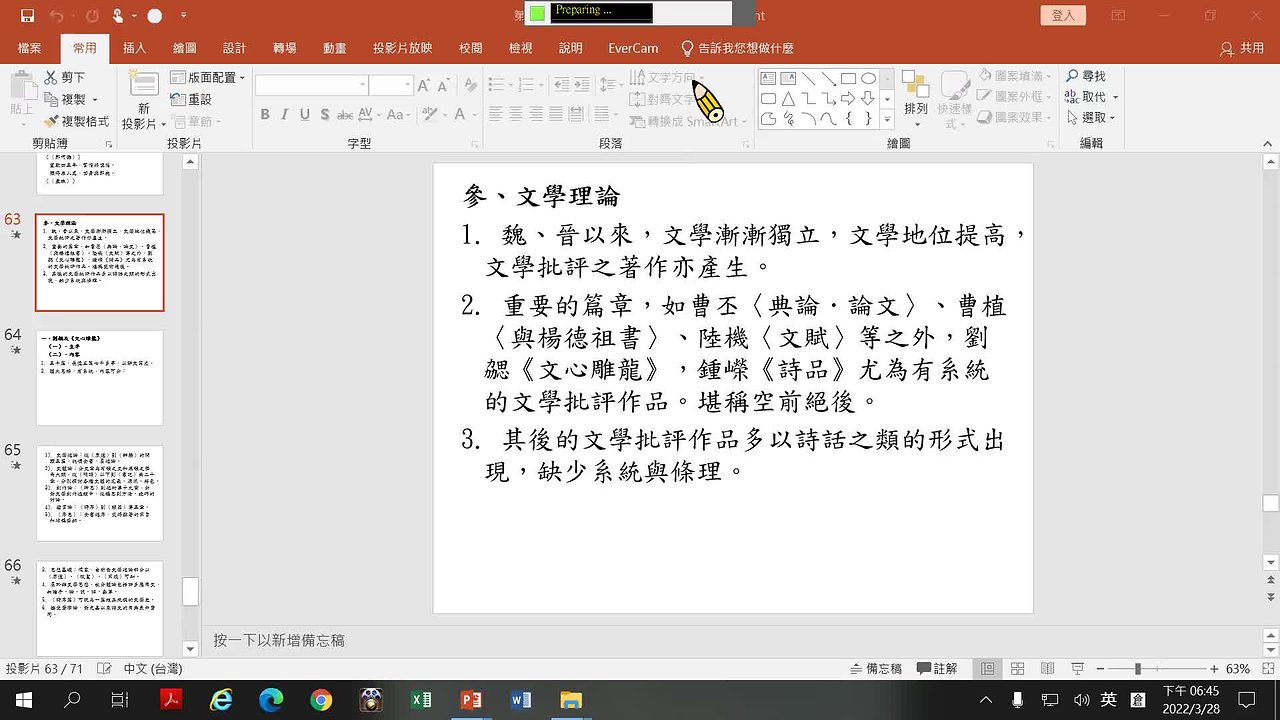Expand the 版面配置 layout dropdown

coord(208,77)
